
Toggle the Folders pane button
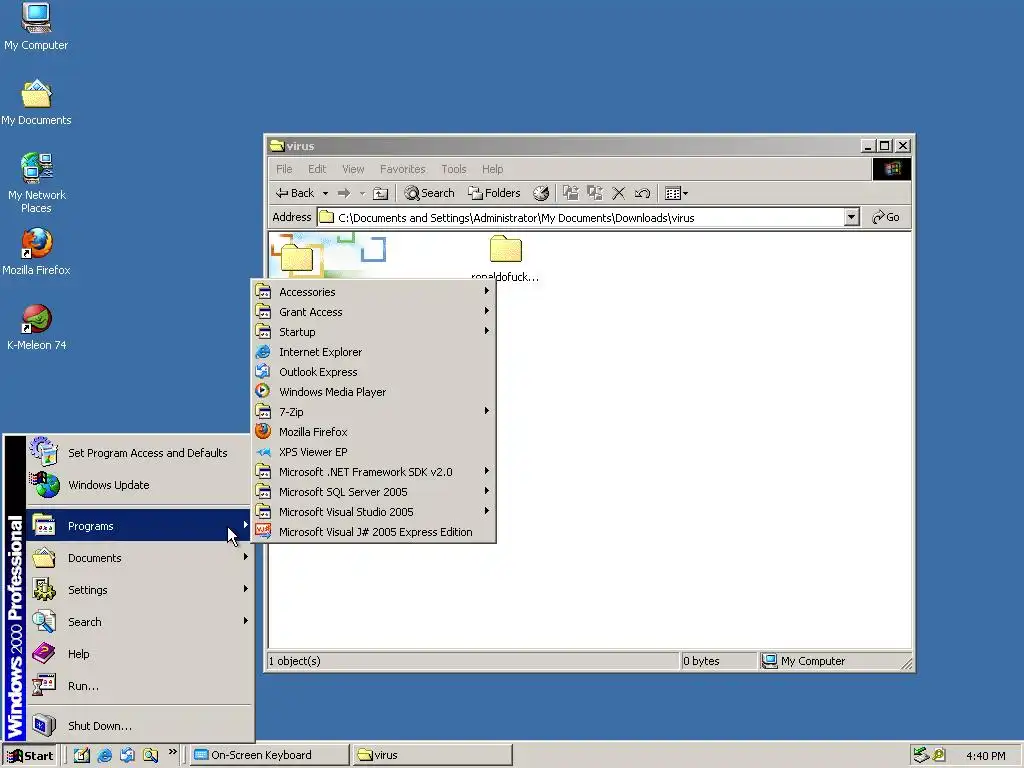(494, 193)
